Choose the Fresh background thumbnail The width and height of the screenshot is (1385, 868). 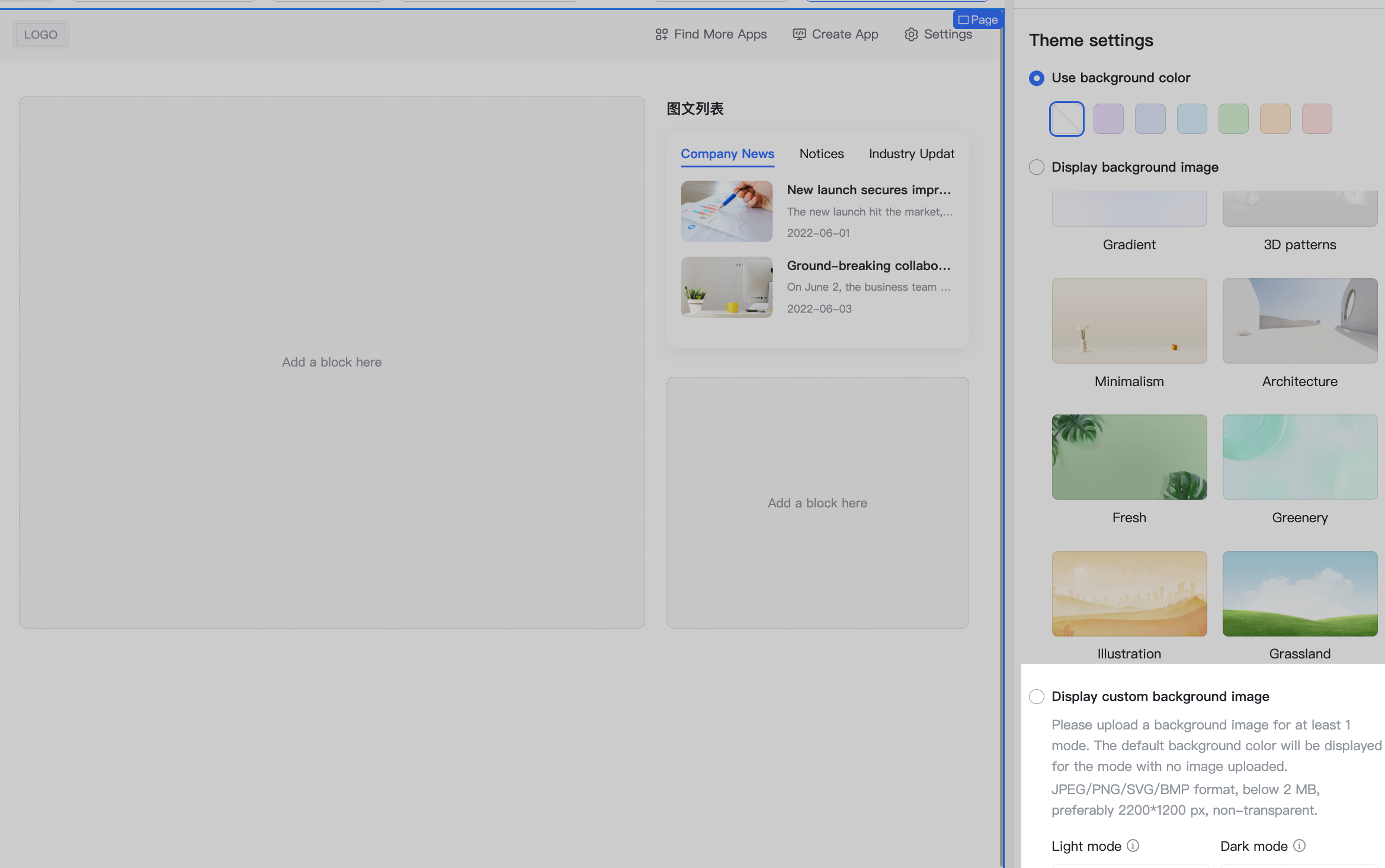coord(1128,456)
